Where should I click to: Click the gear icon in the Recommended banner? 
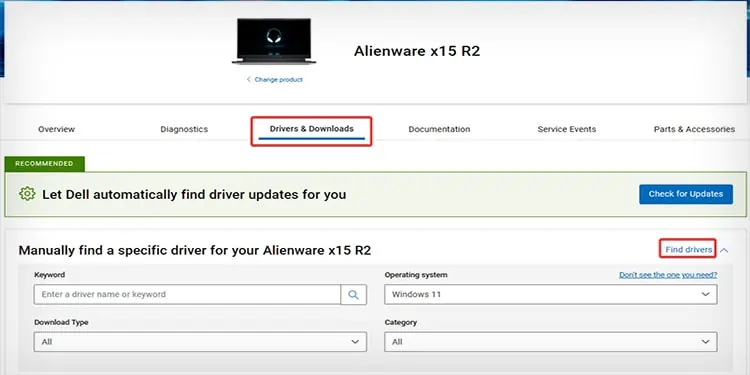pos(27,194)
